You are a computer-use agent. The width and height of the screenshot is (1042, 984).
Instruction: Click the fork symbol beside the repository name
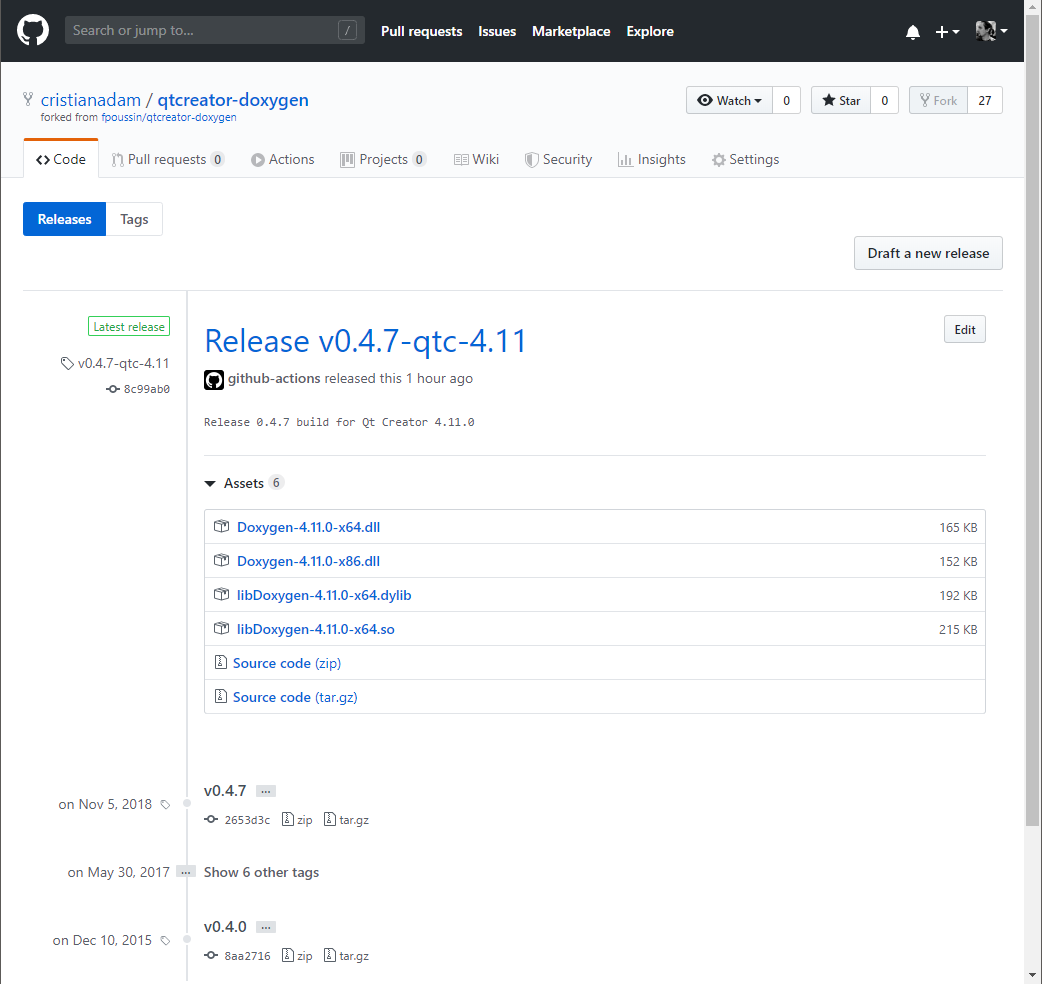[26, 98]
